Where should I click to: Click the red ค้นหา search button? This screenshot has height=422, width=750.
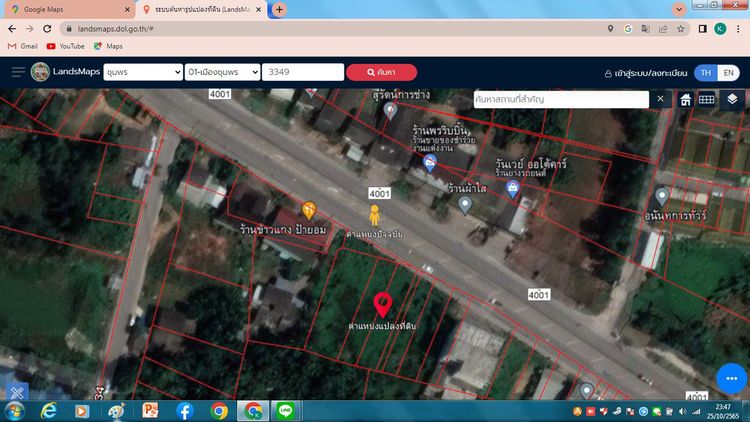coord(381,72)
